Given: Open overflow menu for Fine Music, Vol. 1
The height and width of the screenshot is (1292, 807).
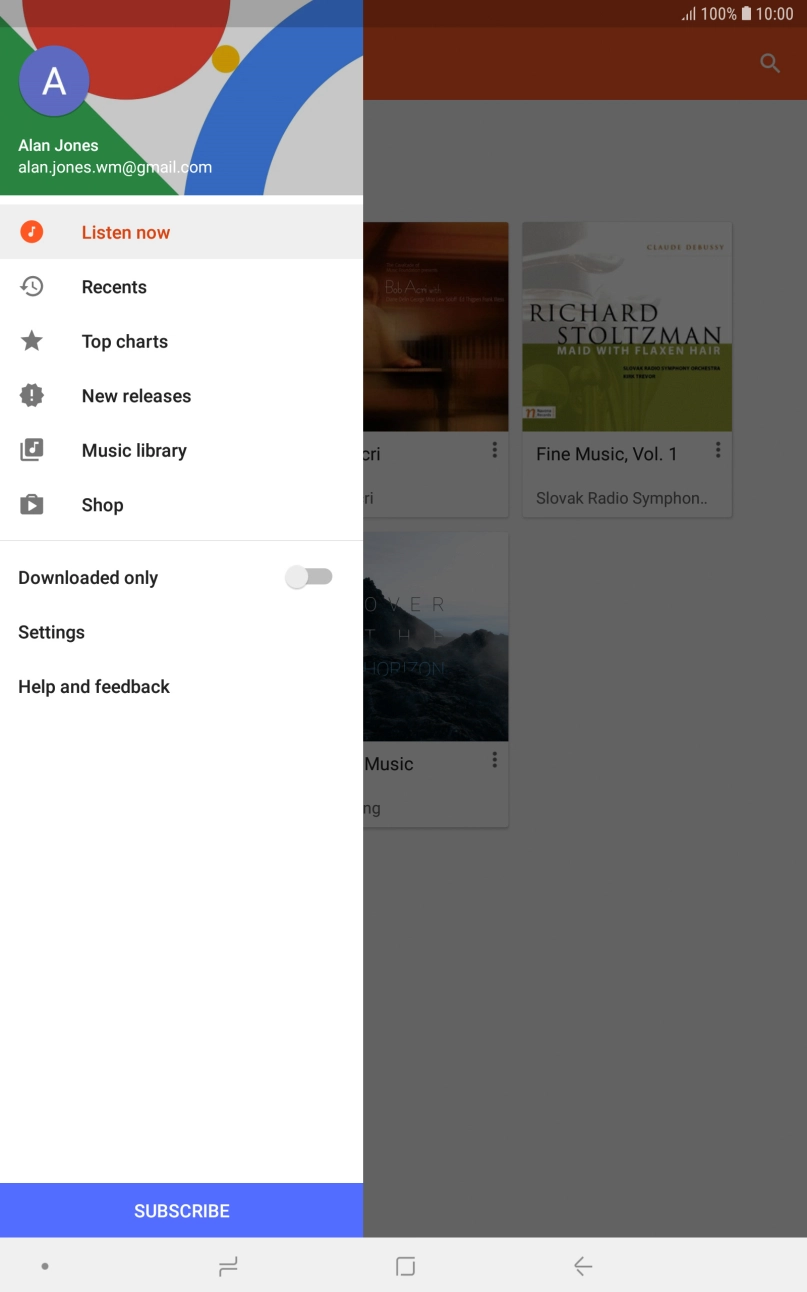Looking at the screenshot, I should tap(717, 451).
